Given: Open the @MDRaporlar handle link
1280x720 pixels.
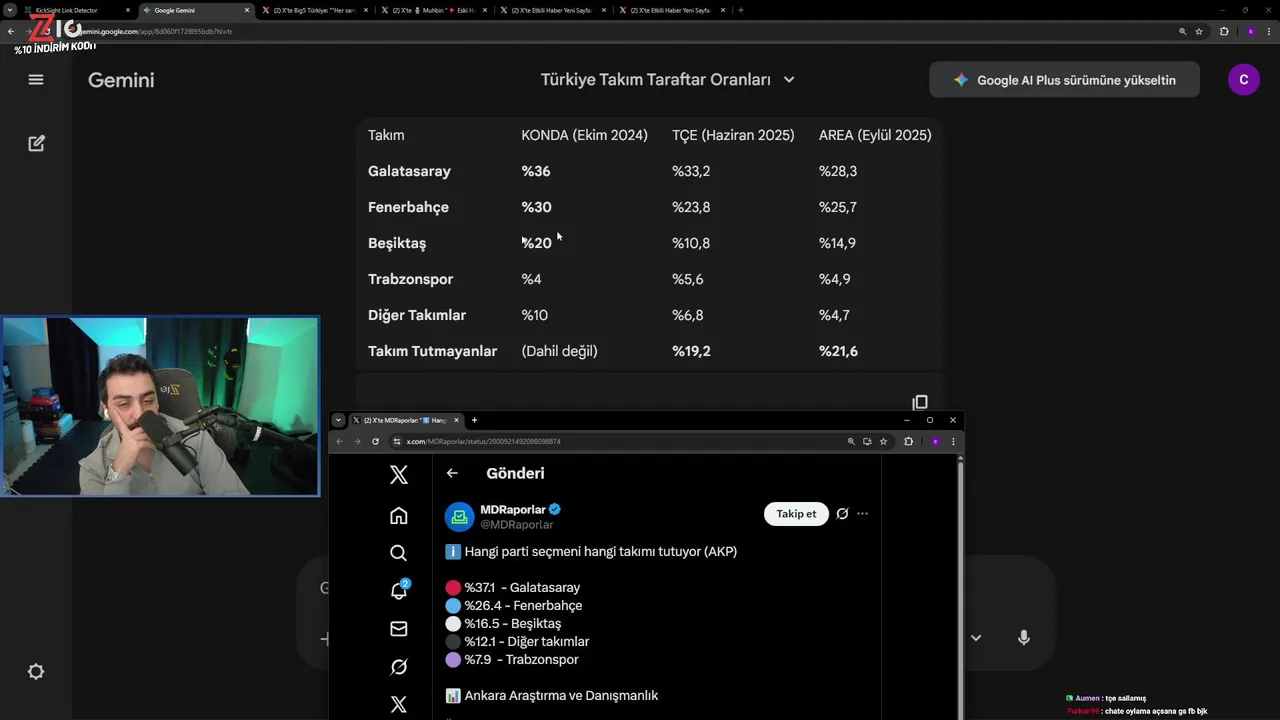Looking at the screenshot, I should point(516,524).
